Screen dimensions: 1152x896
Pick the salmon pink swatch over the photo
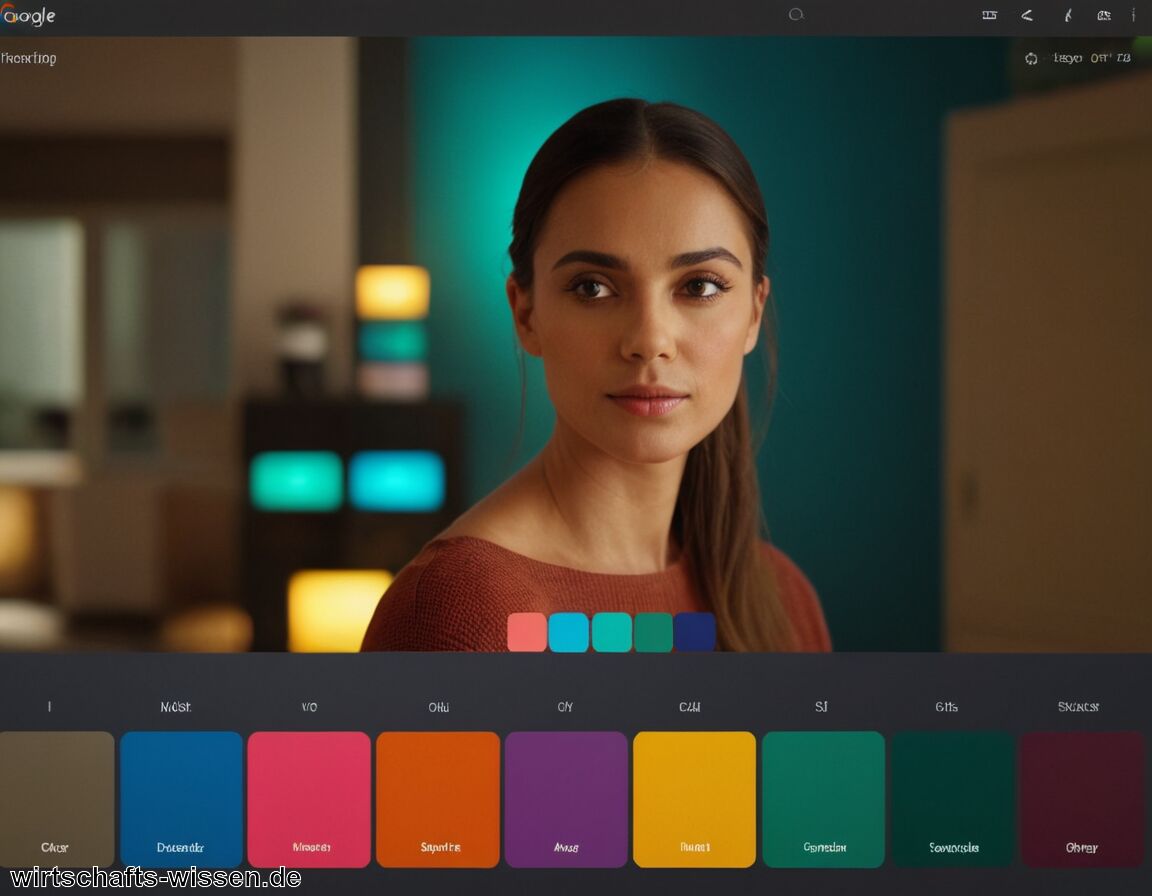point(527,632)
